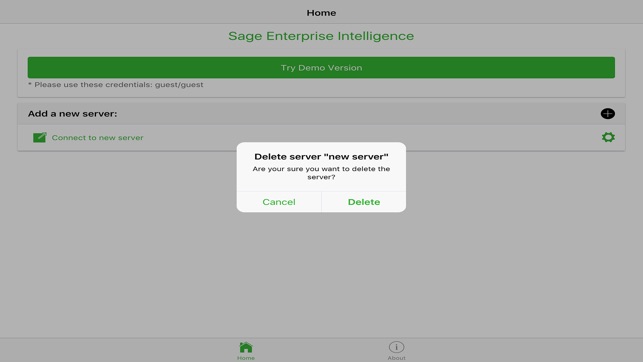Click the plus icon to add server
643x362 pixels.
pos(607,114)
